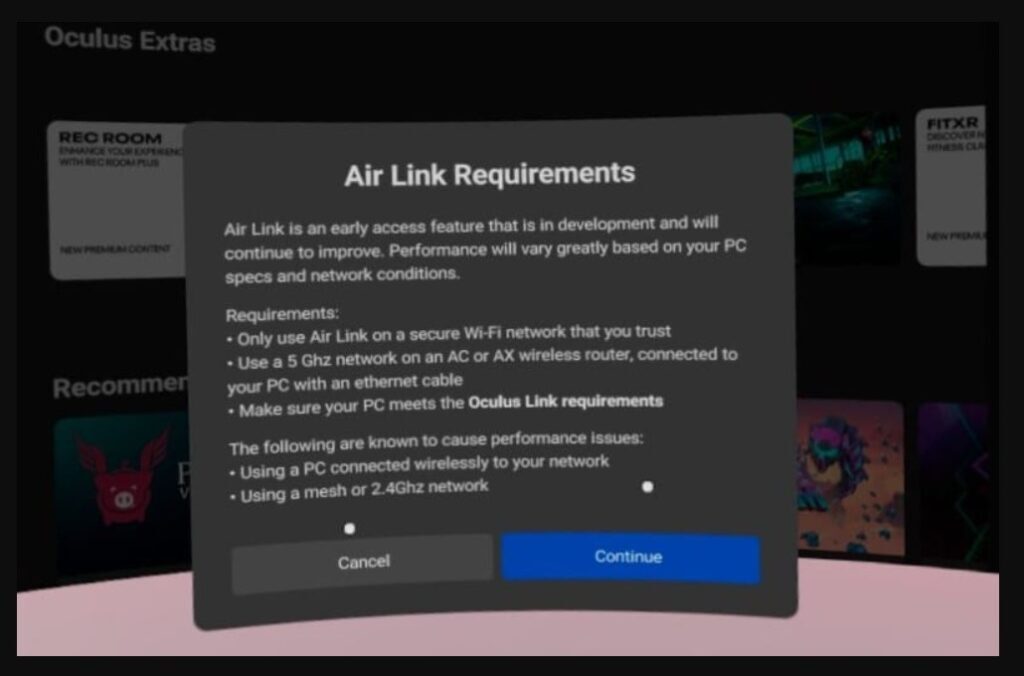Screen dimensions: 1024x676
Task: Cancel the Air Link Requirements dialog
Action: coord(364,561)
